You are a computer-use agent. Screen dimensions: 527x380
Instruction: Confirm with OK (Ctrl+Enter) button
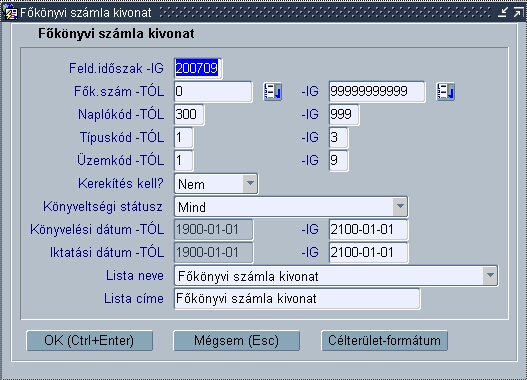(x=89, y=341)
